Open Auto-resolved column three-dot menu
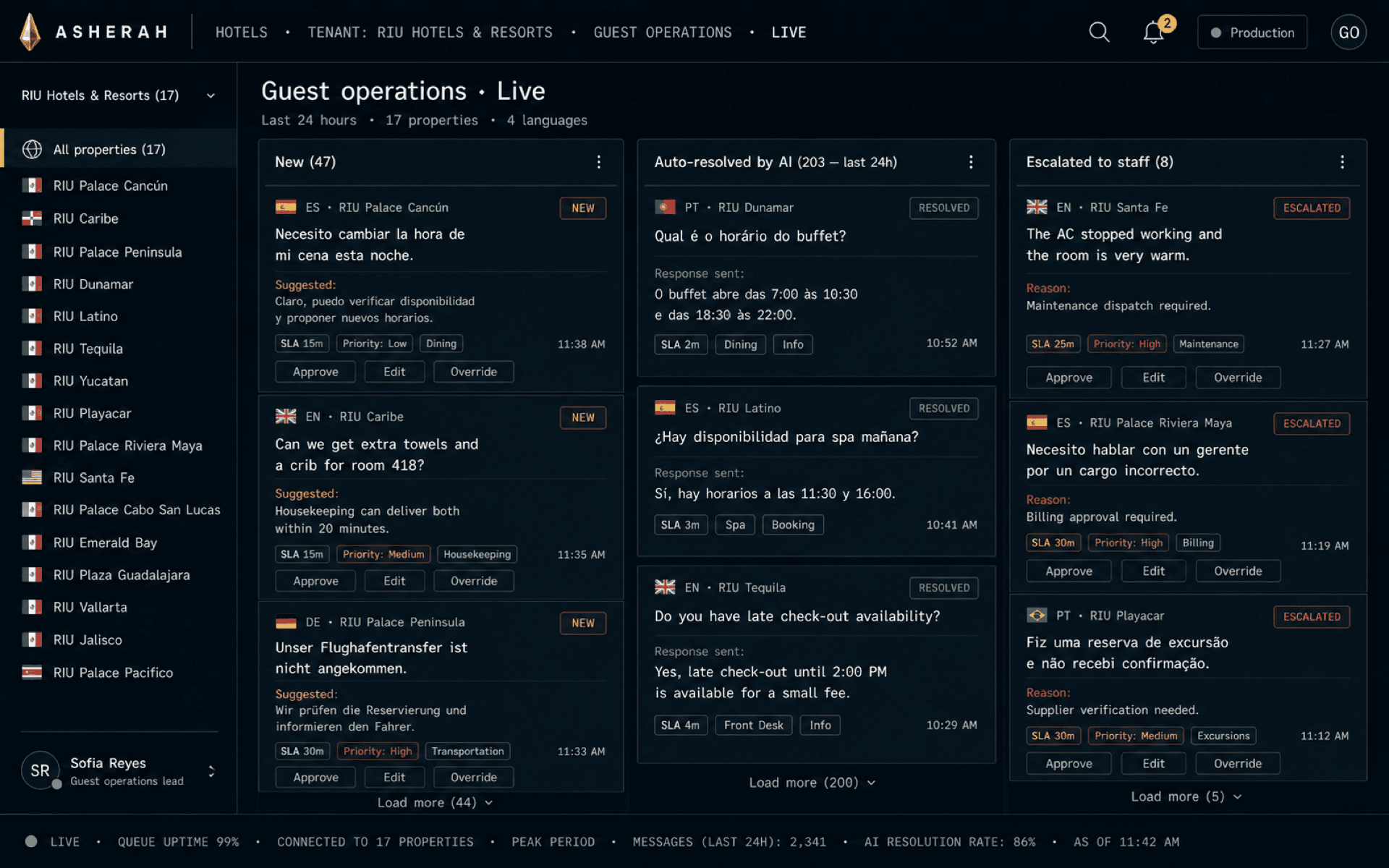The width and height of the screenshot is (1389, 868). click(971, 162)
